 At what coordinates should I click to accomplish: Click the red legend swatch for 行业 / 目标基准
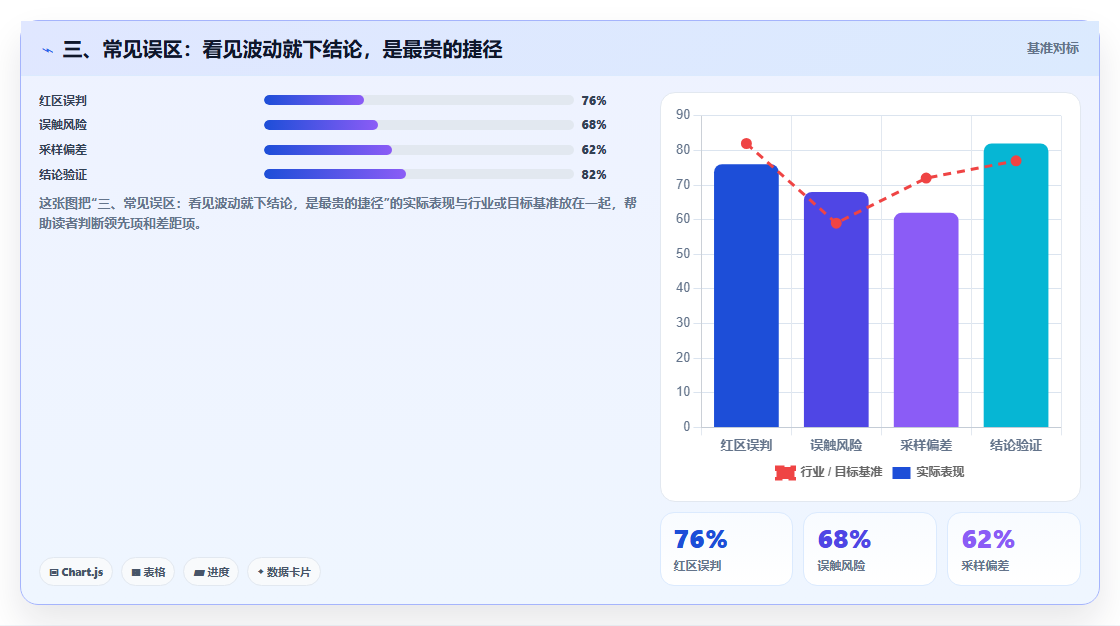785,472
